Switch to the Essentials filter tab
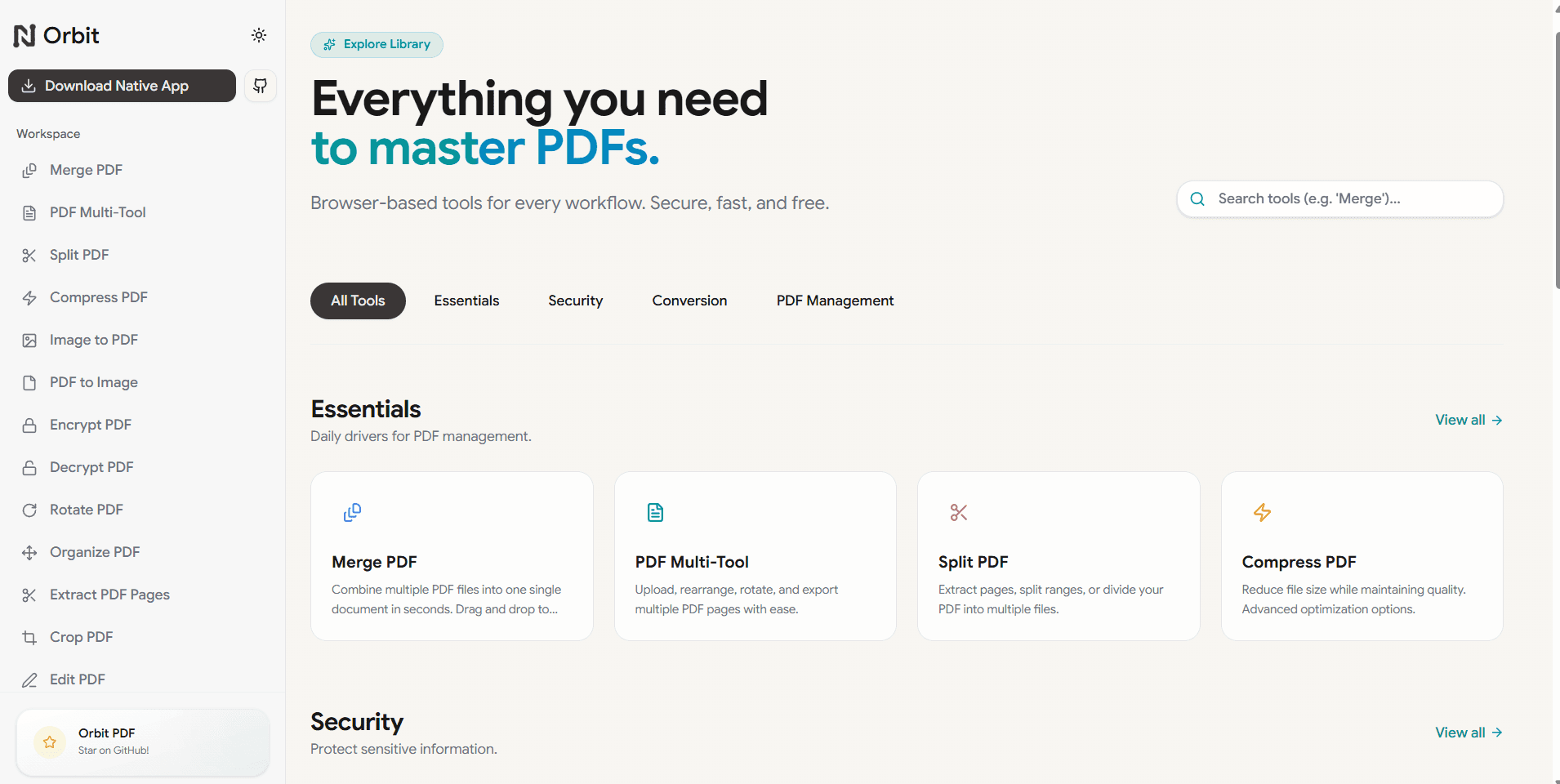The image size is (1560, 784). [x=466, y=301]
